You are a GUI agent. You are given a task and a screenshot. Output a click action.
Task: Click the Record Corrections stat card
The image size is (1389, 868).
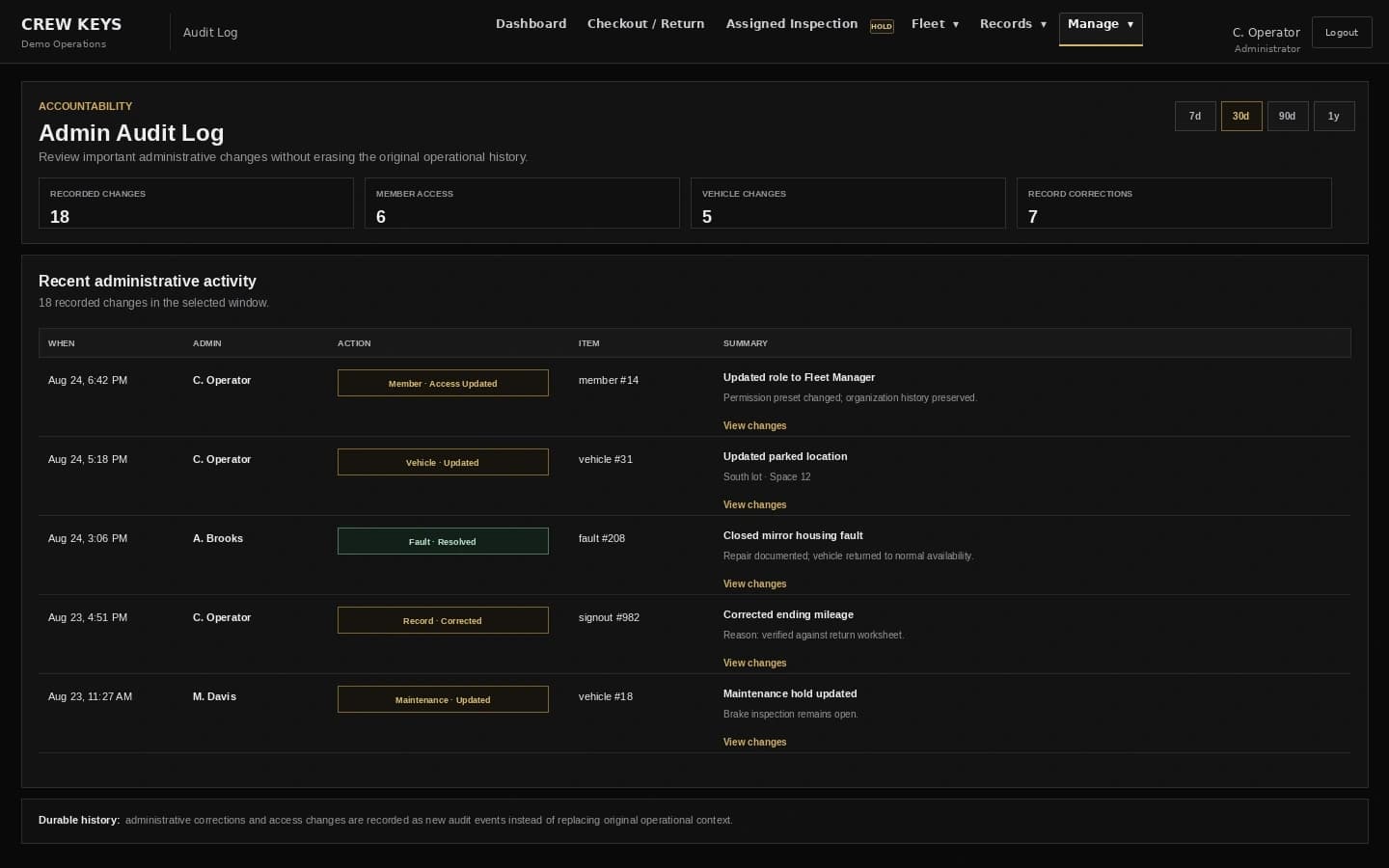1174,203
